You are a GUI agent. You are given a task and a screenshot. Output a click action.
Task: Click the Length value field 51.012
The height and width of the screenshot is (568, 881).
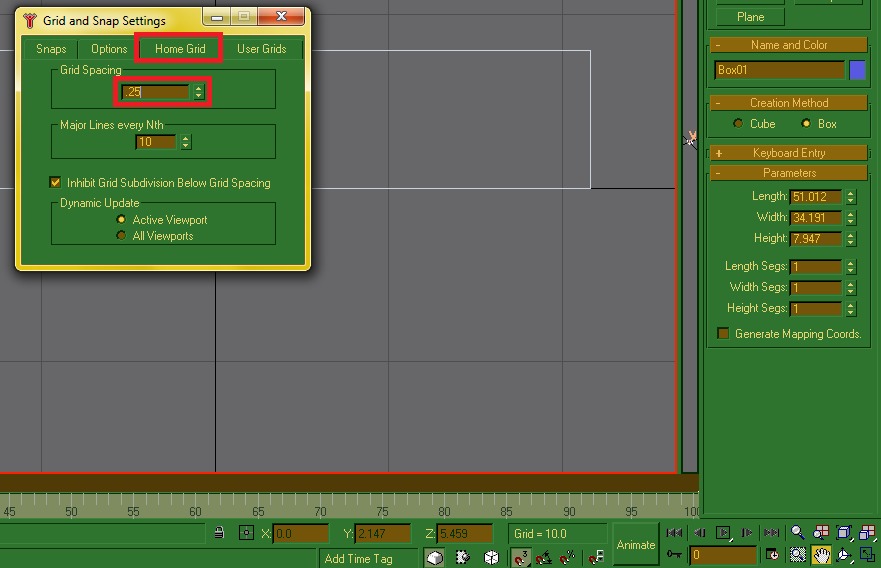(815, 197)
